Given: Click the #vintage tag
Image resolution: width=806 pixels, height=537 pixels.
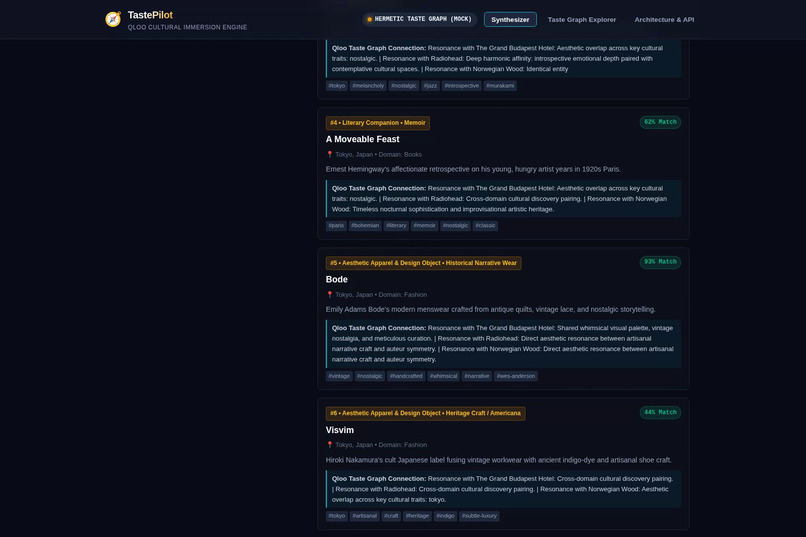Looking at the screenshot, I should point(339,376).
